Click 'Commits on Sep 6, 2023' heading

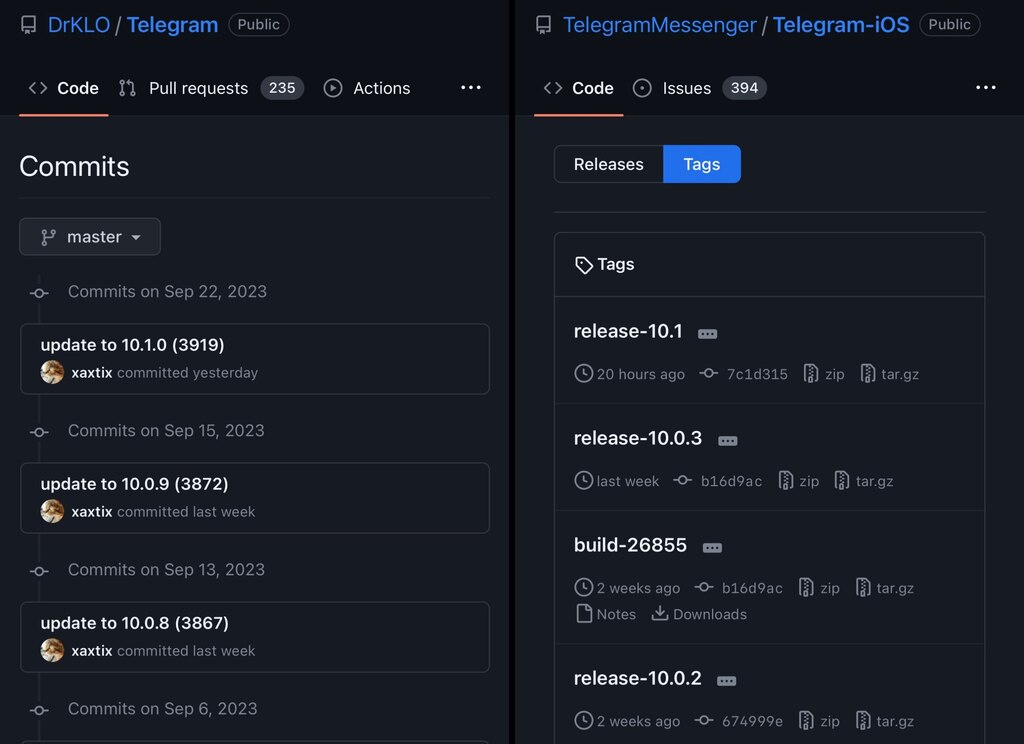pyautogui.click(x=163, y=709)
